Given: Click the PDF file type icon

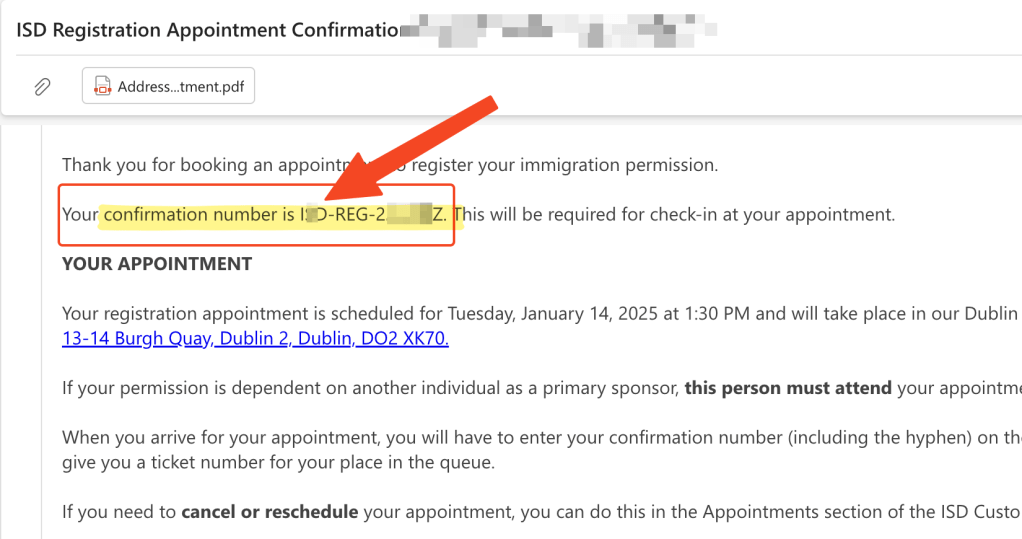Looking at the screenshot, I should coord(102,87).
